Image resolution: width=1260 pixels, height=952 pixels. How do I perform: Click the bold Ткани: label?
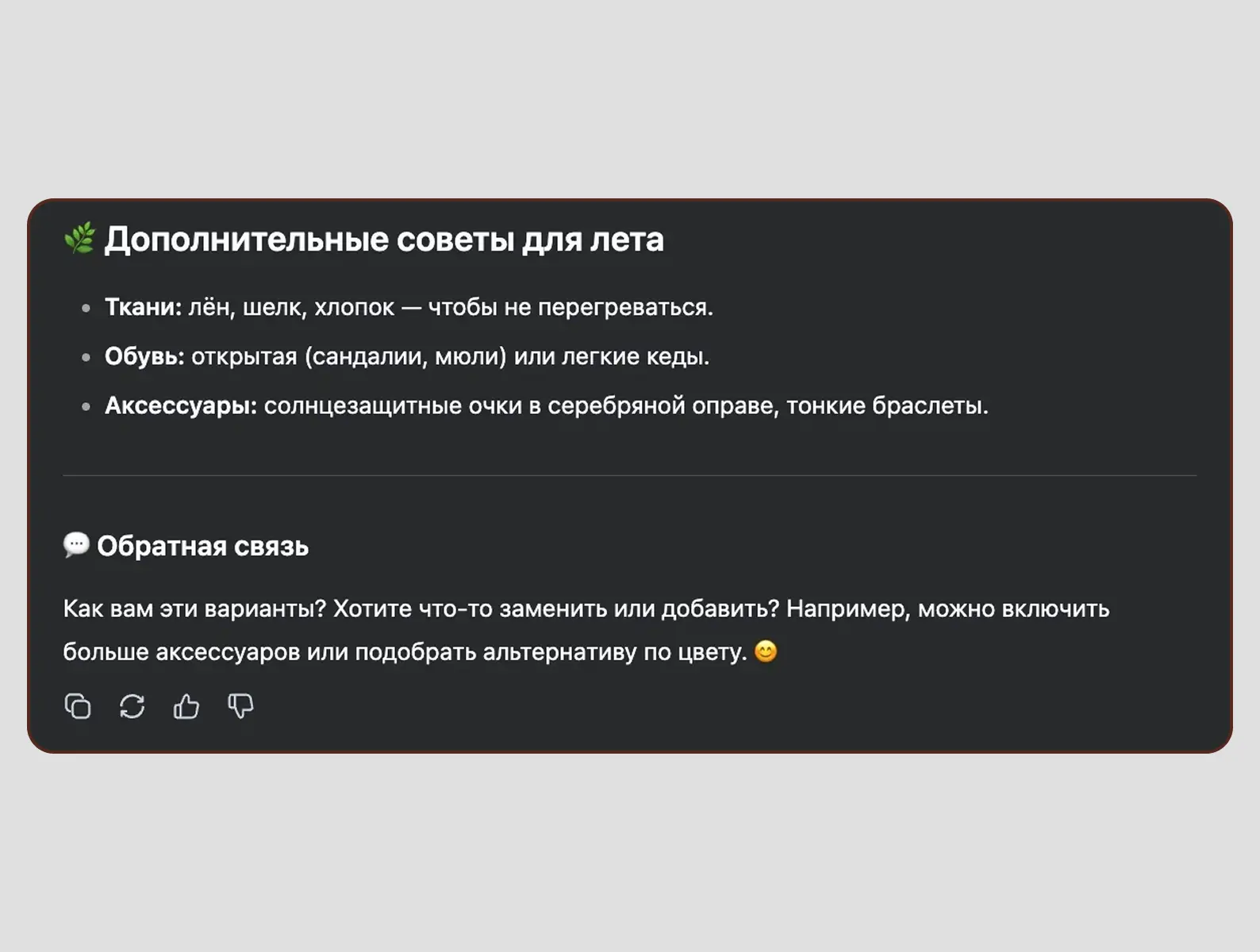click(144, 307)
